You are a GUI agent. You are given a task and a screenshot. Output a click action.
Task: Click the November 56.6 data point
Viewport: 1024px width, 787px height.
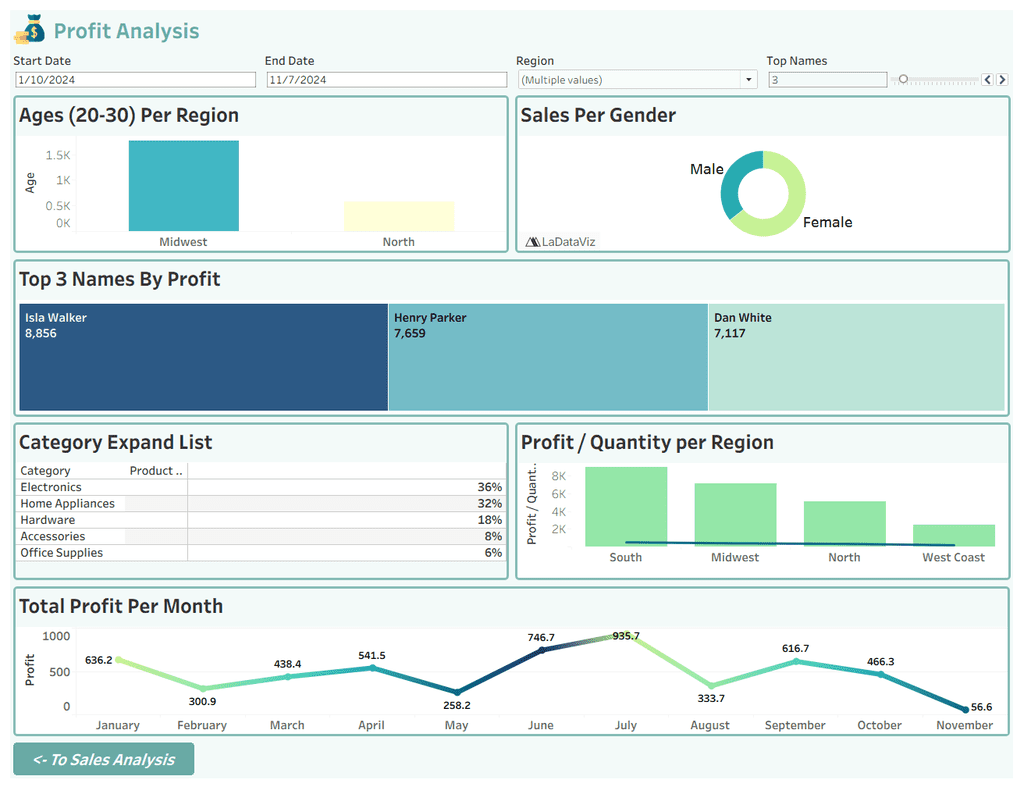pyautogui.click(x=965, y=709)
